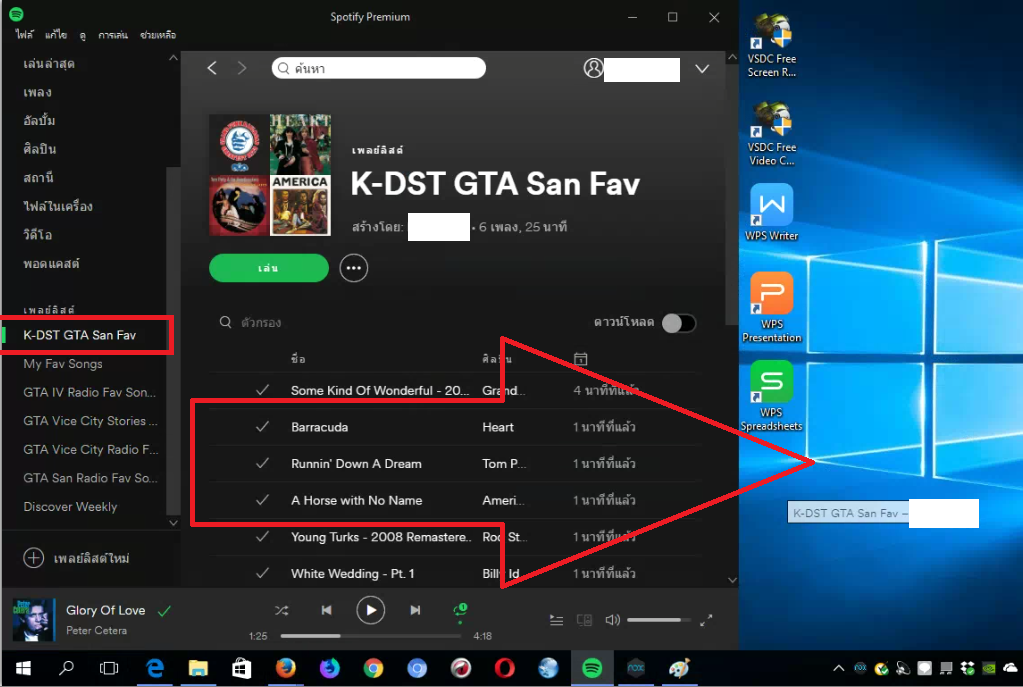Open the devices available icon
The image size is (1023, 687).
tap(584, 620)
